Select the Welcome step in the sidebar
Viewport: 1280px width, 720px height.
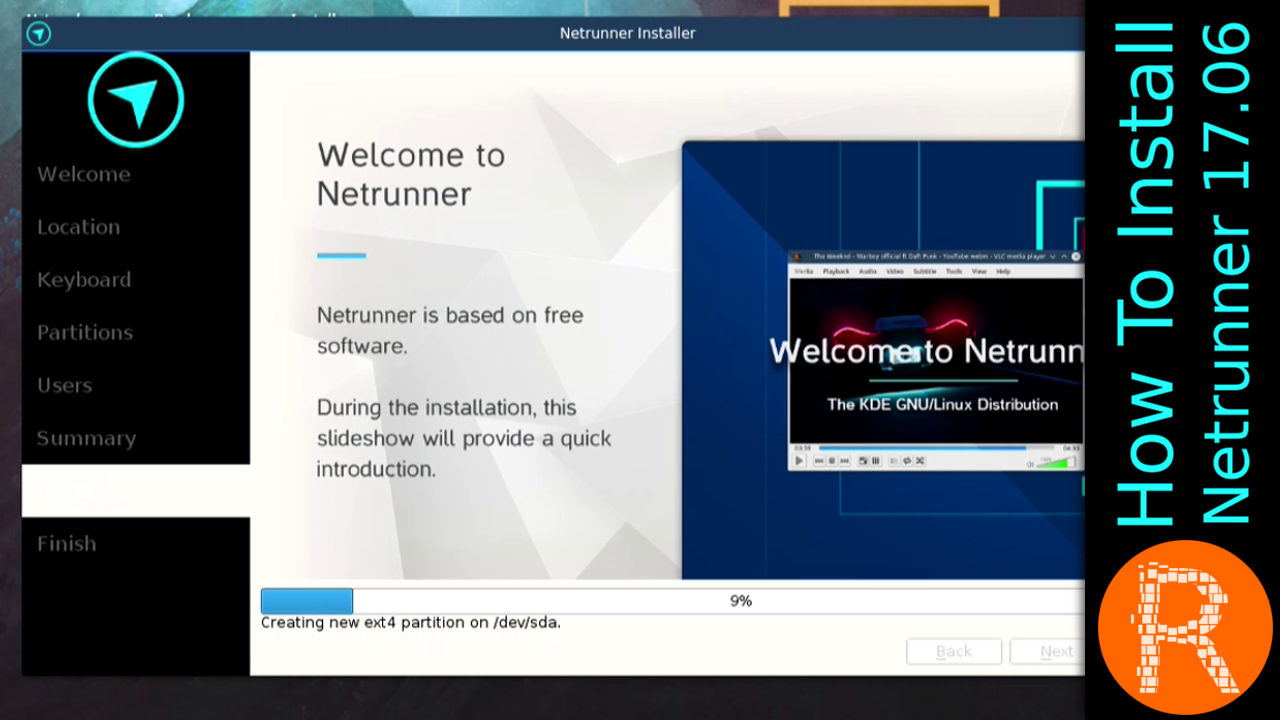coord(84,174)
